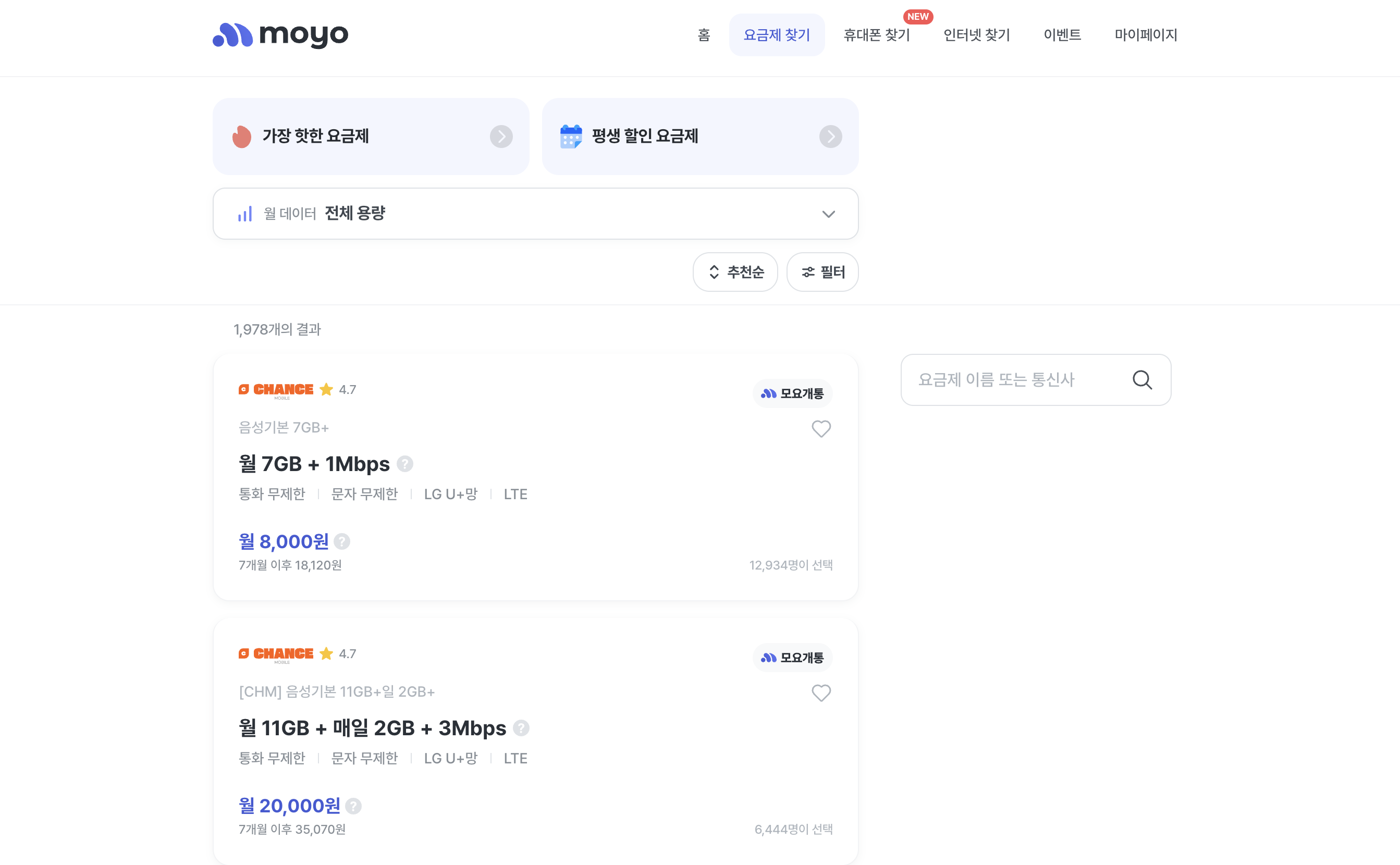Viewport: 1400px width, 865px height.
Task: Click help icon beside 월 7GB + 1Mbps
Action: tap(405, 464)
